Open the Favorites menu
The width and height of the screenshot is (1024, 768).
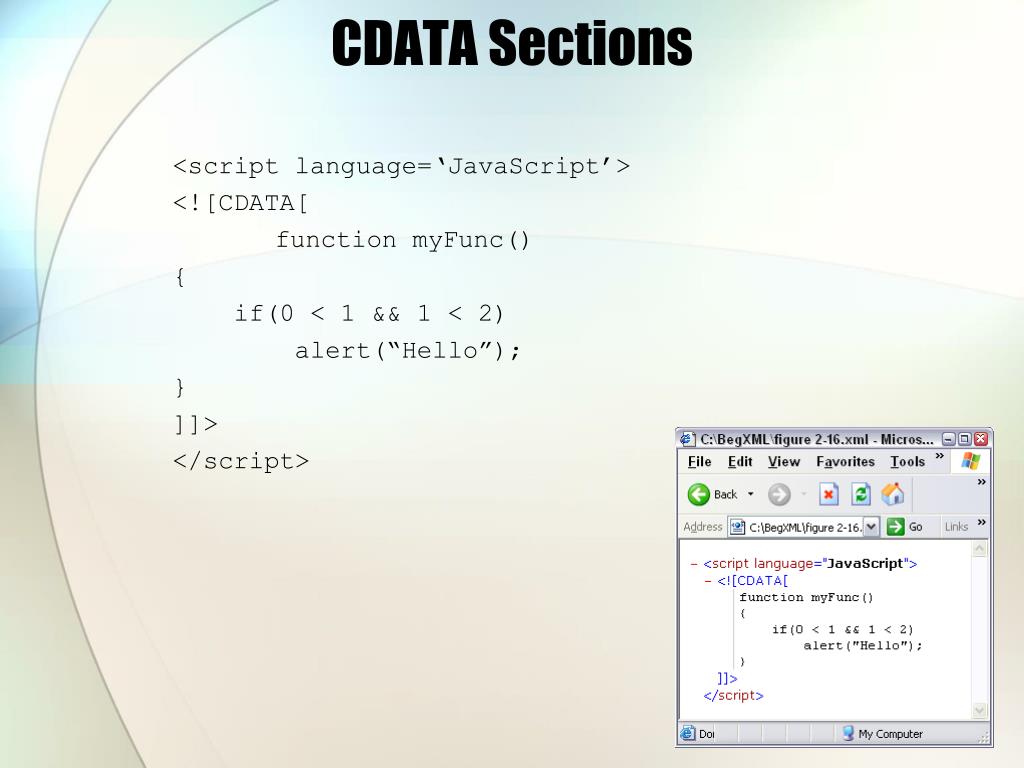845,462
